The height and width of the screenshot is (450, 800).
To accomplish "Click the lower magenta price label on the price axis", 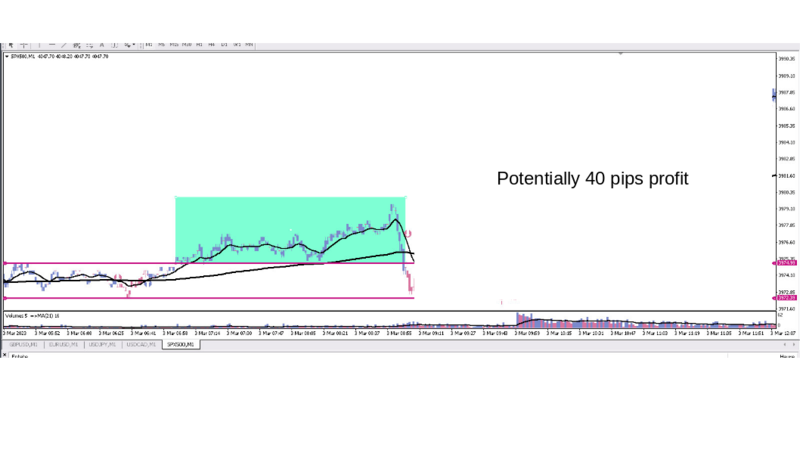I will 786,297.
